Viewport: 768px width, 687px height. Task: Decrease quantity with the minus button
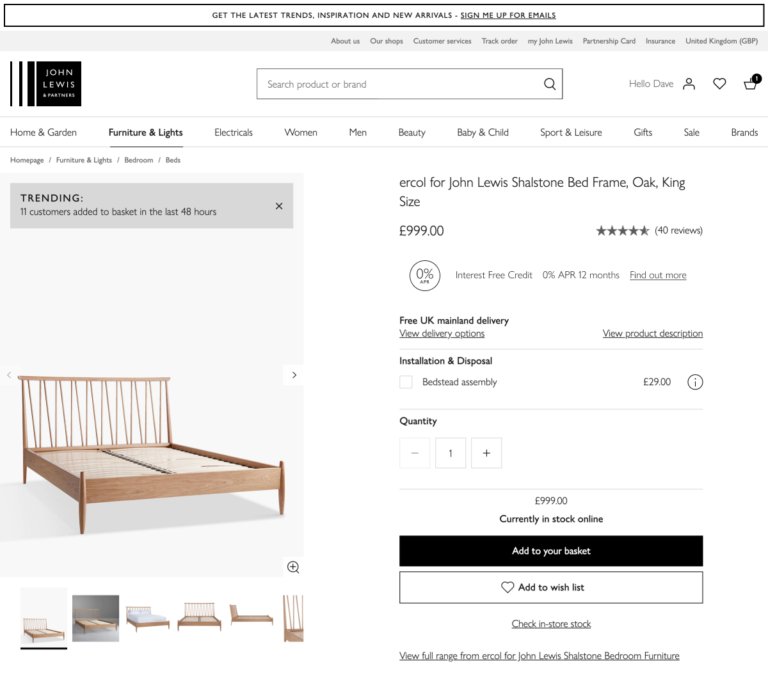point(414,453)
